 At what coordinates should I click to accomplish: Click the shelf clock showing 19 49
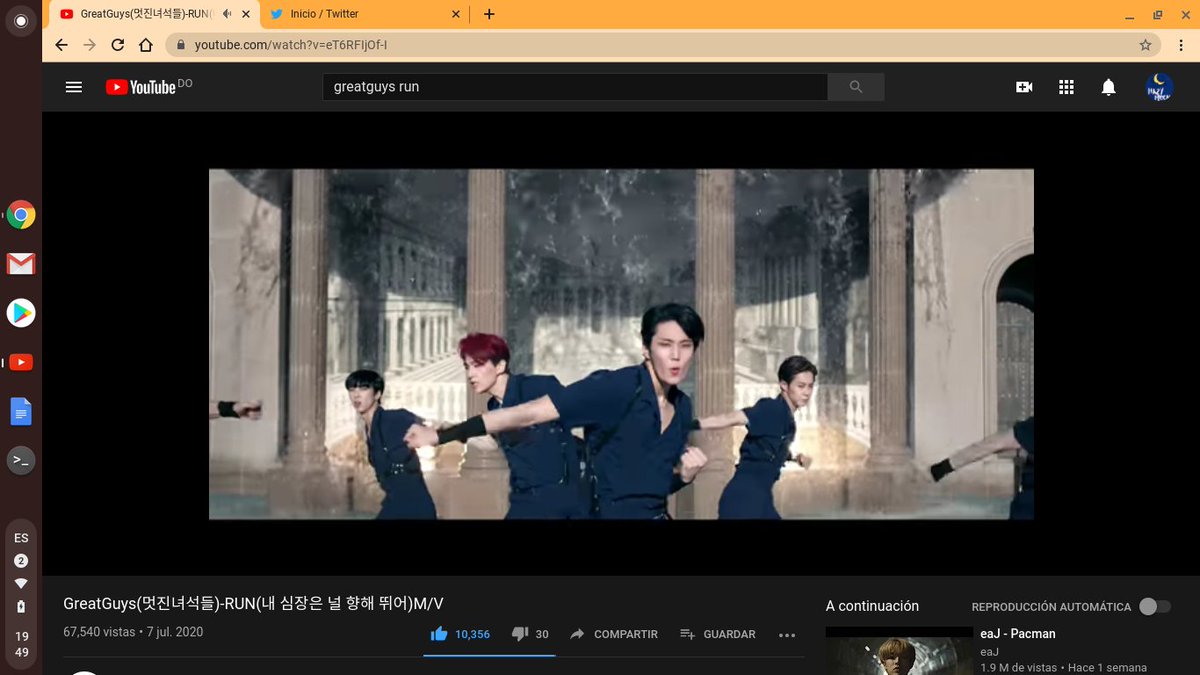point(21,644)
